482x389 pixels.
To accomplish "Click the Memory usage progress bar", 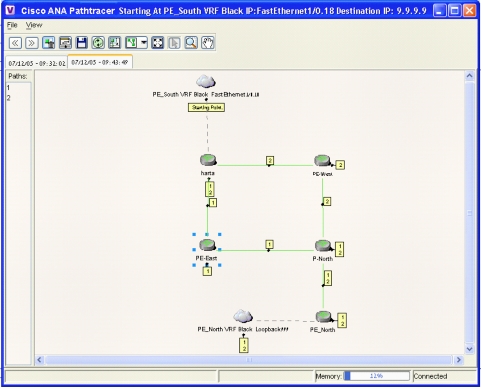I will 377,376.
